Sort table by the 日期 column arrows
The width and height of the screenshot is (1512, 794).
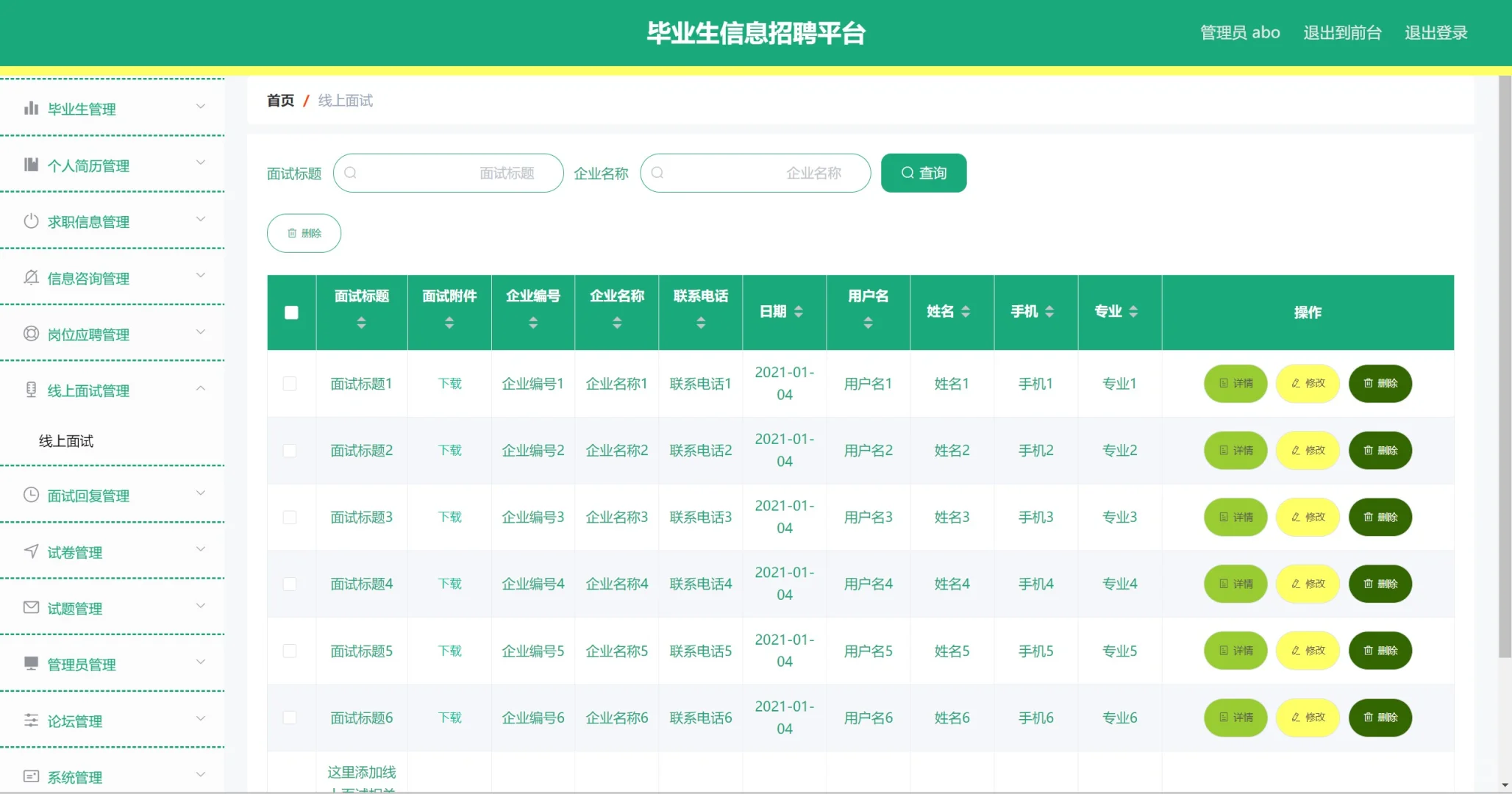click(799, 312)
